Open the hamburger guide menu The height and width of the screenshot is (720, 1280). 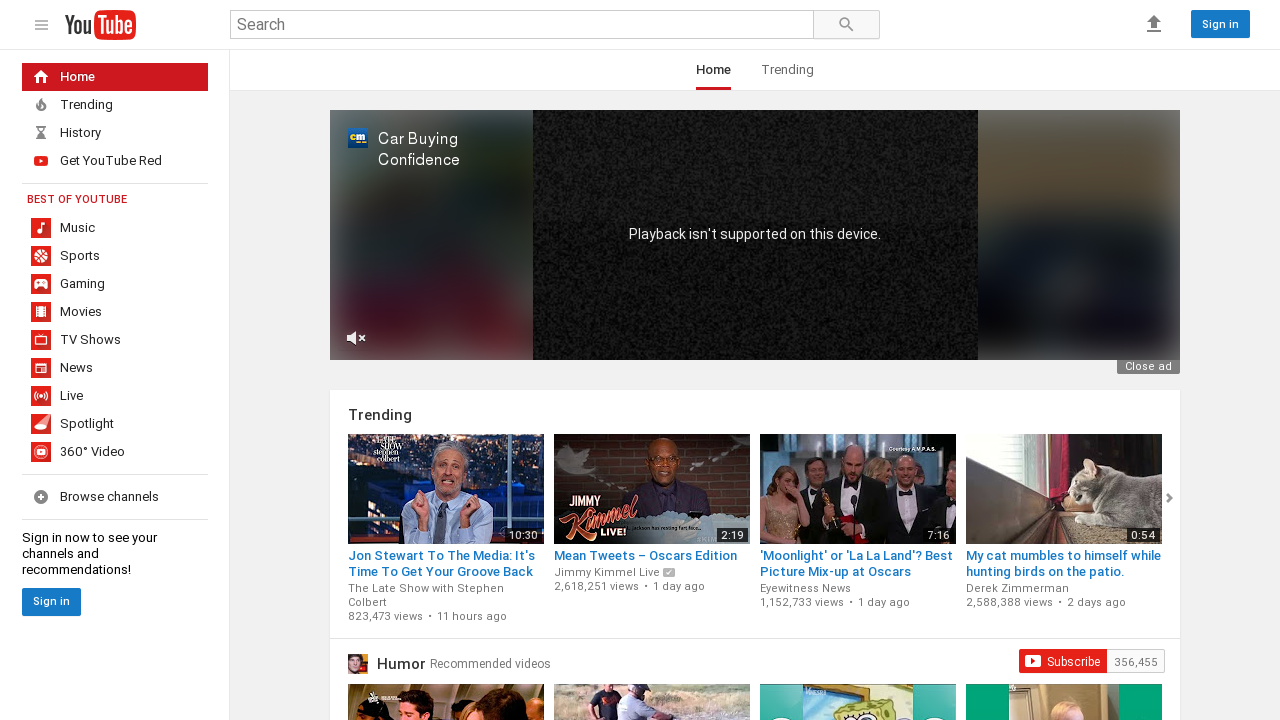tap(41, 25)
